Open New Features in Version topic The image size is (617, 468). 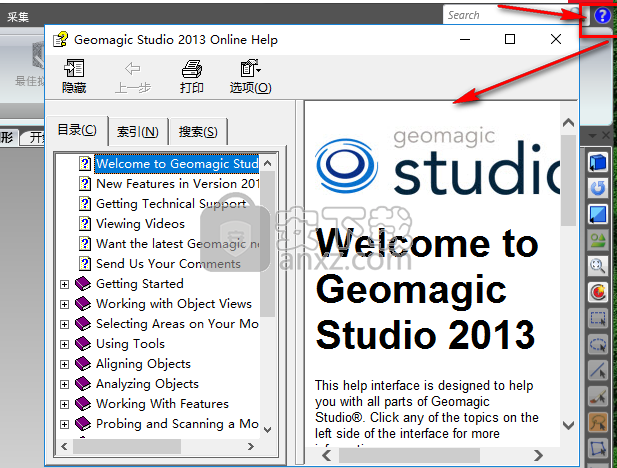[177, 183]
